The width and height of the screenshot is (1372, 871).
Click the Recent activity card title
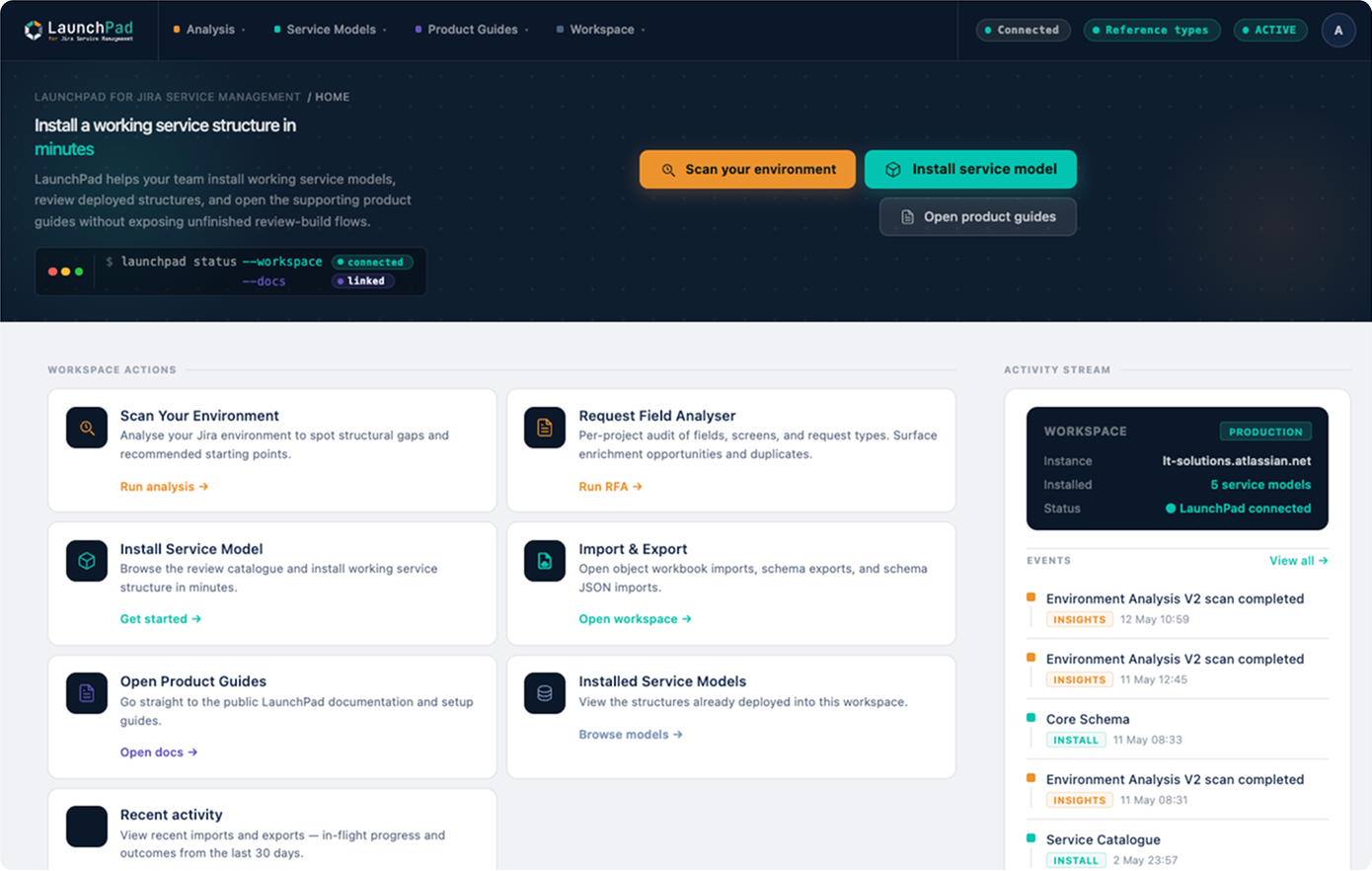[172, 815]
